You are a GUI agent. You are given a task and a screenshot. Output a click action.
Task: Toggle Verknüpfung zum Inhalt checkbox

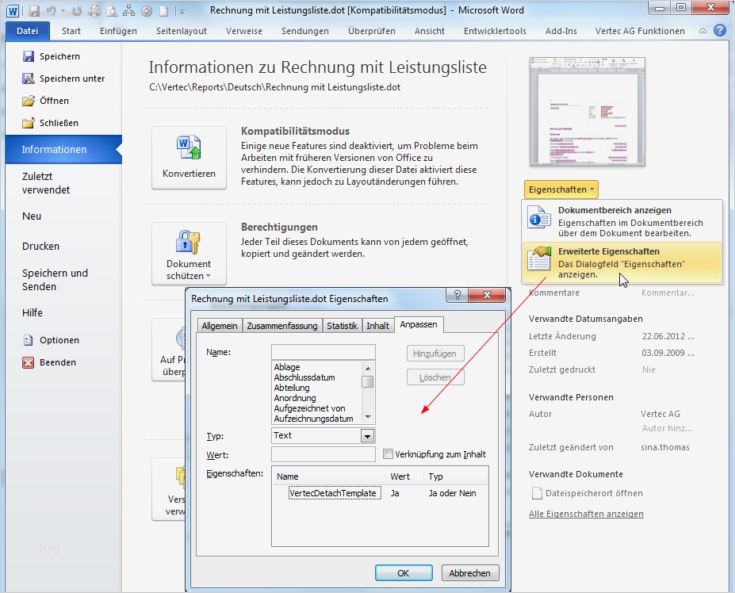[x=388, y=454]
